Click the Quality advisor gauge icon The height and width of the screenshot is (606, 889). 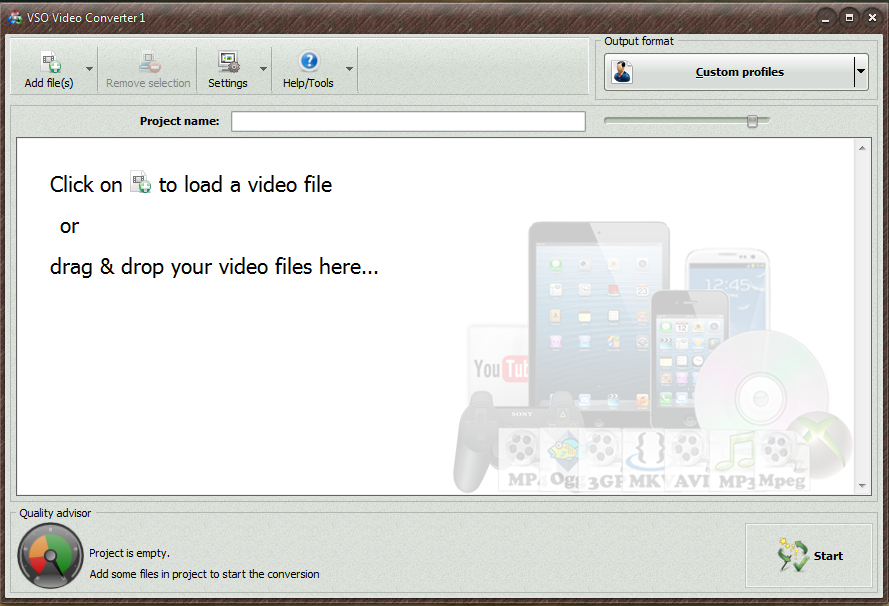tap(50, 556)
